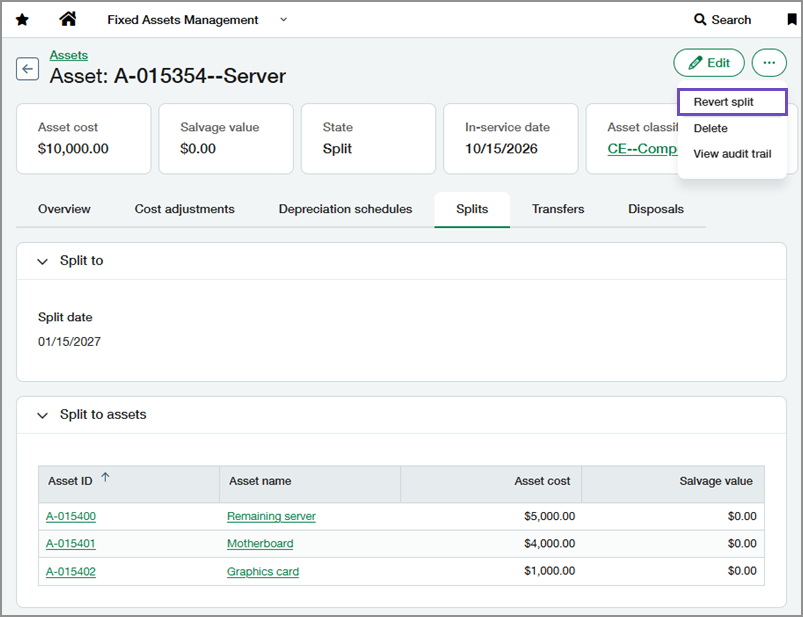The height and width of the screenshot is (617, 803).
Task: Click the 01/15/2027 split date value
Action: click(x=69, y=342)
